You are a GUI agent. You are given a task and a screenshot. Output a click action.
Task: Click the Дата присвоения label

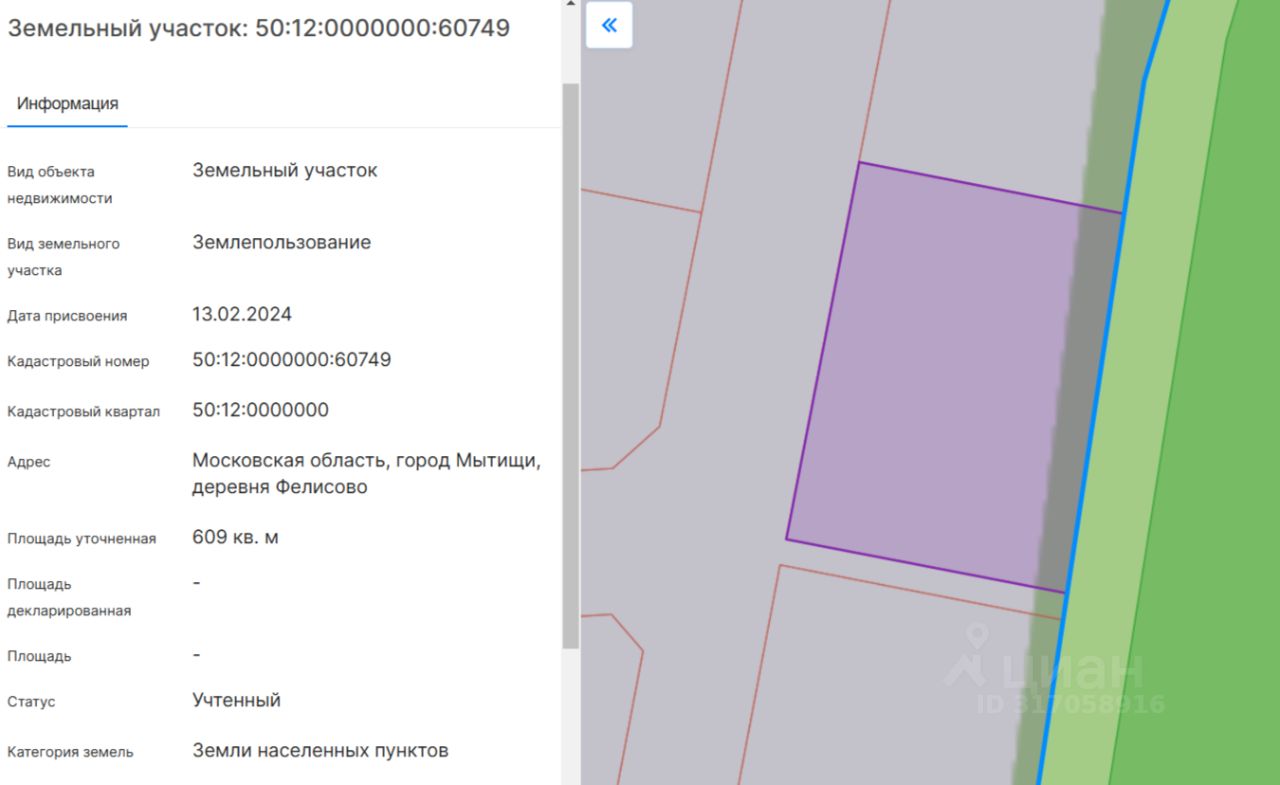67,315
